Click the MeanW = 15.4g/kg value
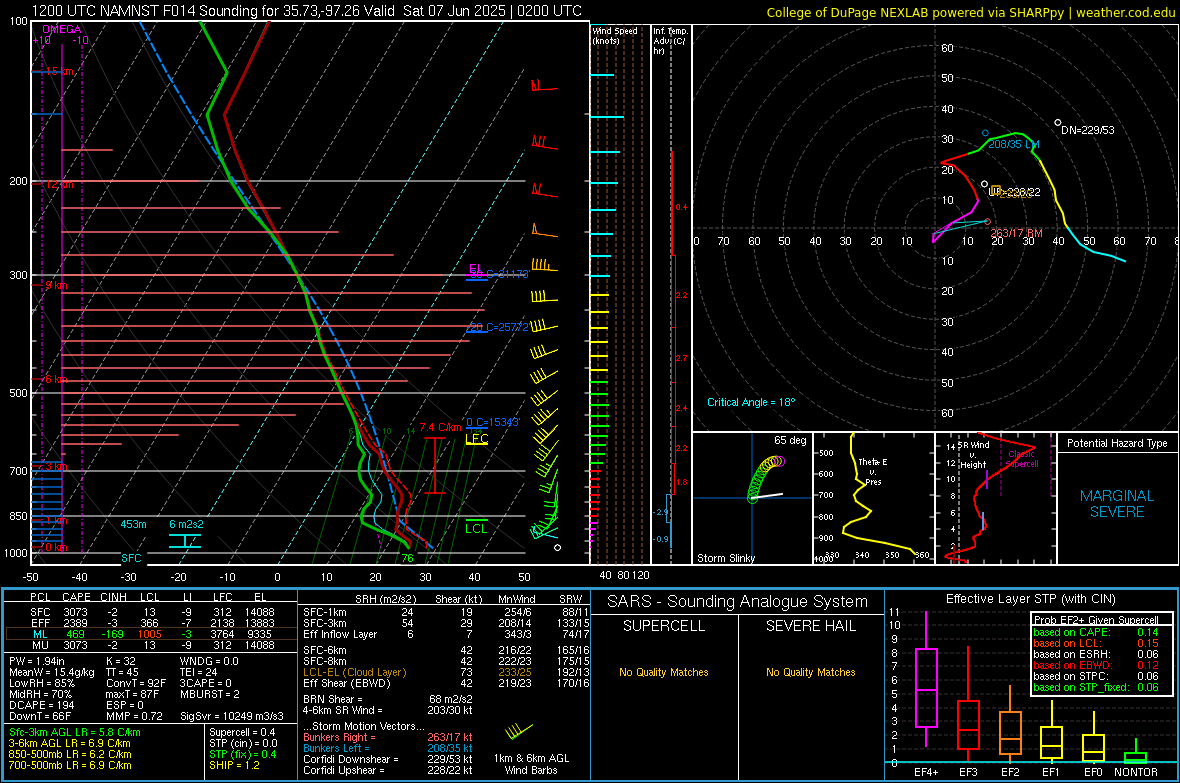1180x783 pixels. (x=52, y=672)
